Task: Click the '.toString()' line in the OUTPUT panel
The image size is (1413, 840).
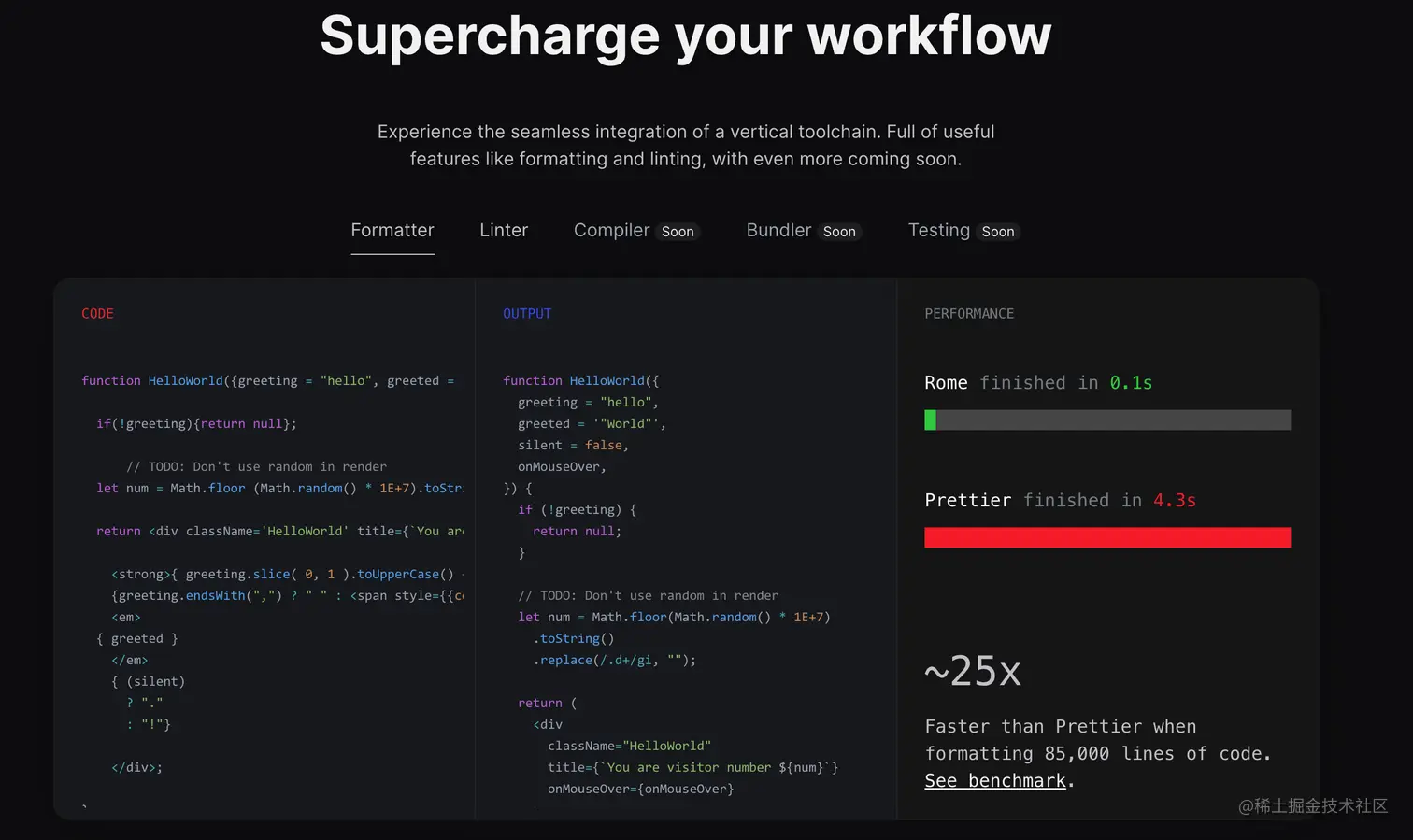Action: (x=574, y=638)
